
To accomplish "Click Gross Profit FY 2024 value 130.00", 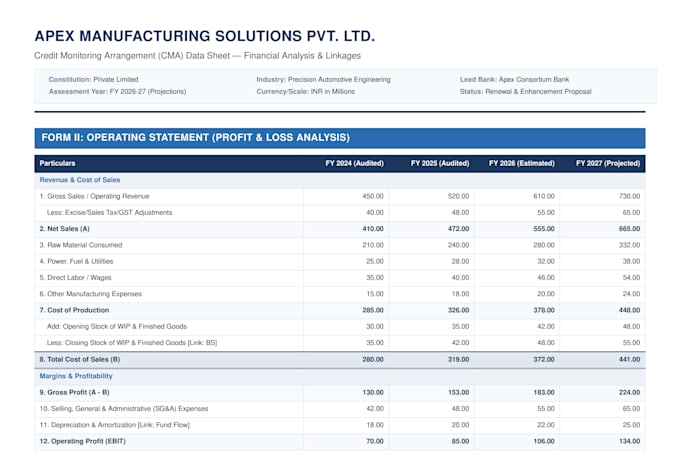I will tap(373, 392).
